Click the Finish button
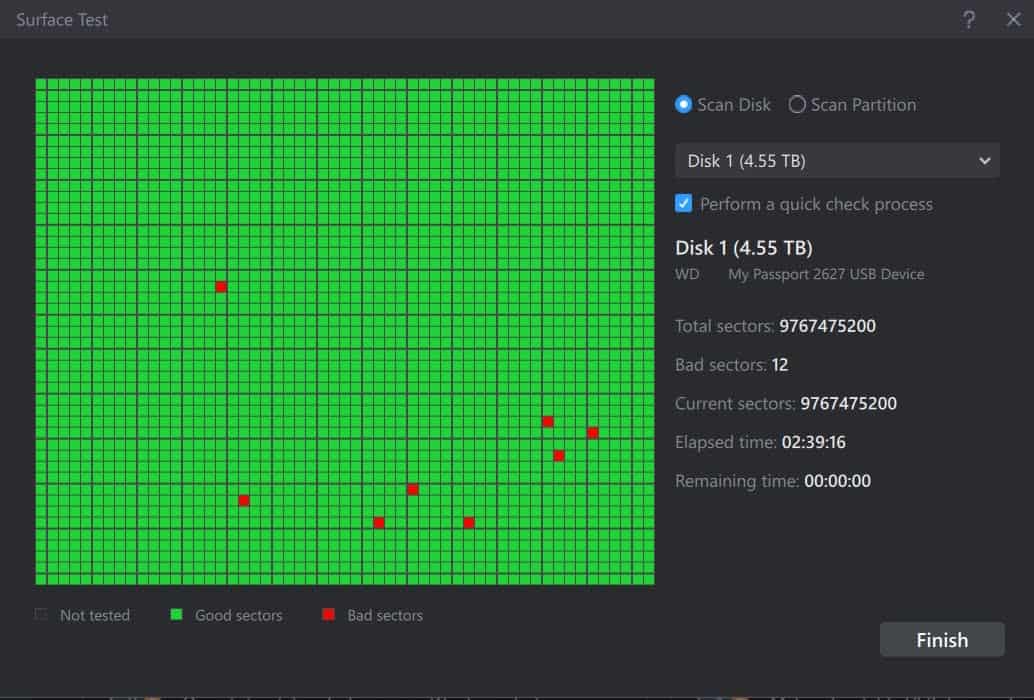Image resolution: width=1034 pixels, height=700 pixels. pos(941,640)
